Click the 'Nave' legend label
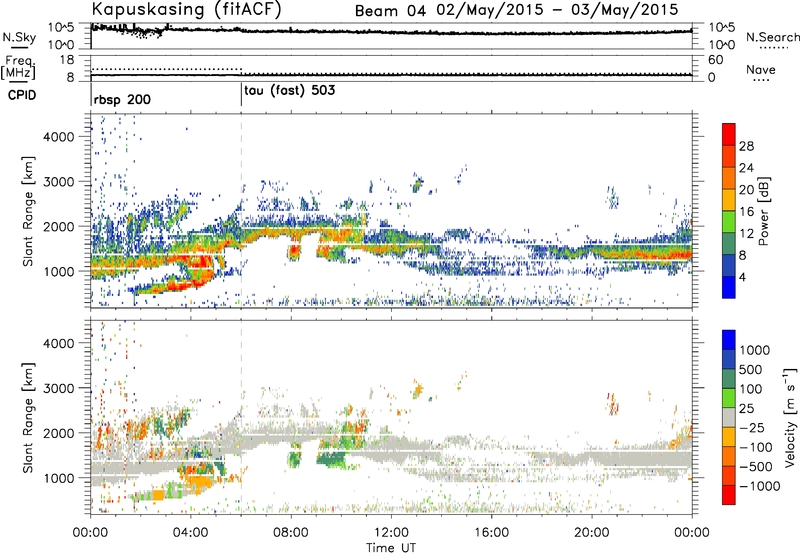This screenshot has width=800, height=554. [x=761, y=69]
